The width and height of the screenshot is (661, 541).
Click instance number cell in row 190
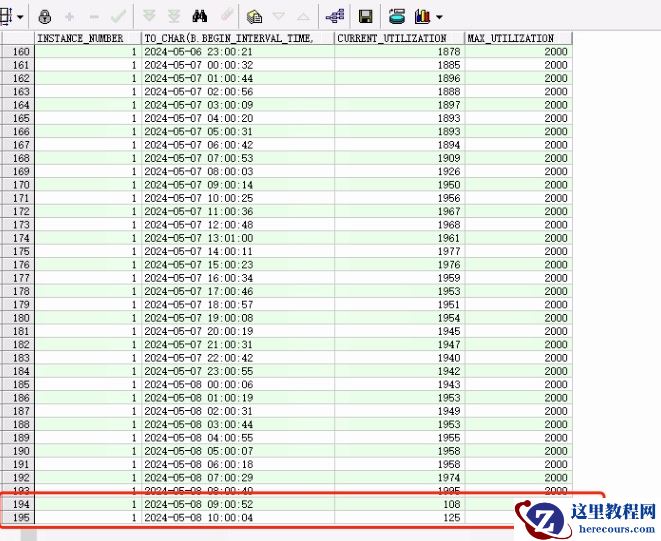point(88,451)
